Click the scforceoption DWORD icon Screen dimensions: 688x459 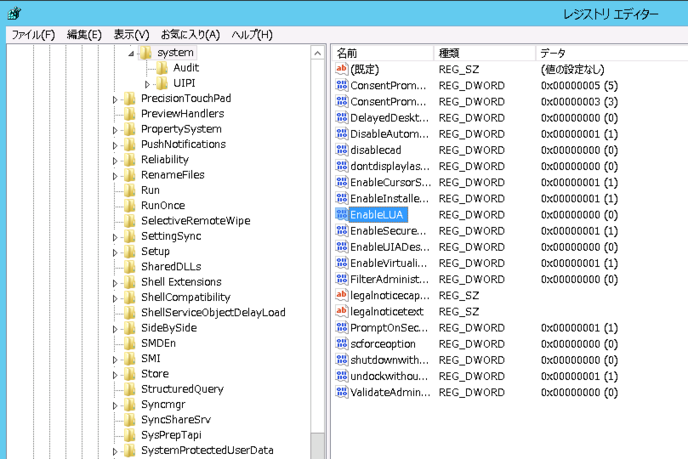(341, 344)
